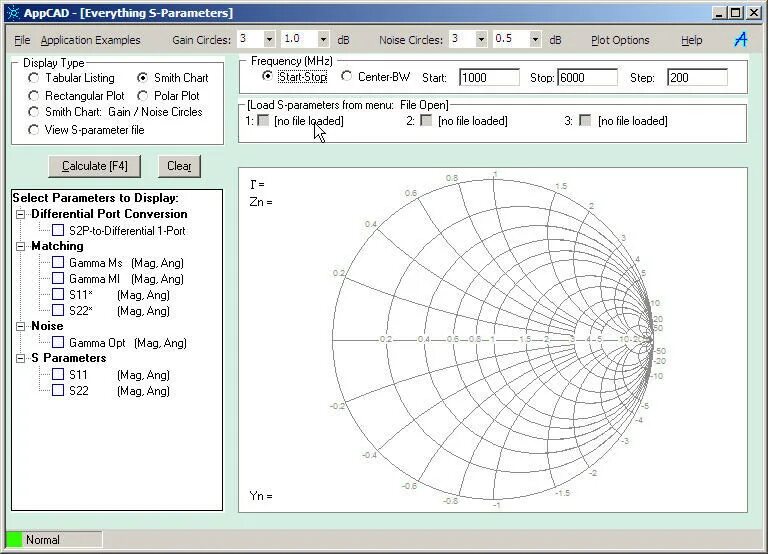Maximize the AppCAD window

pyautogui.click(x=735, y=13)
